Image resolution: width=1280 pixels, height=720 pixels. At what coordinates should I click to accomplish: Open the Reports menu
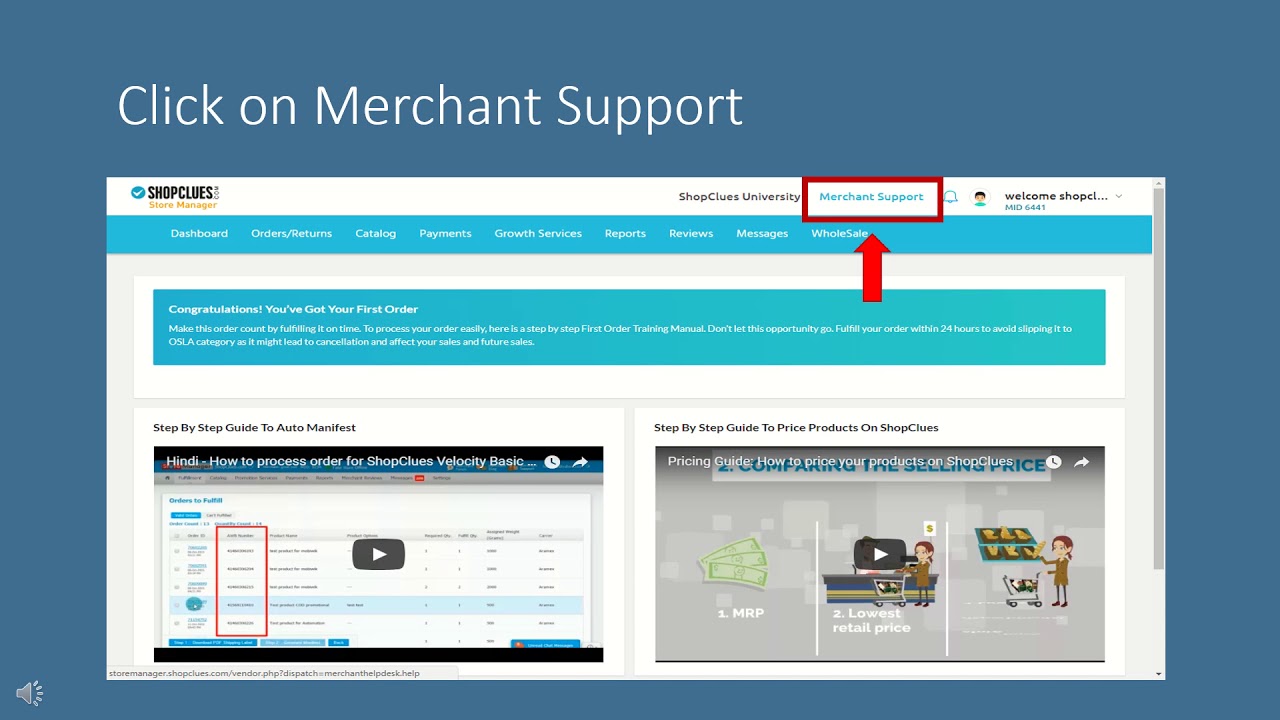click(625, 233)
